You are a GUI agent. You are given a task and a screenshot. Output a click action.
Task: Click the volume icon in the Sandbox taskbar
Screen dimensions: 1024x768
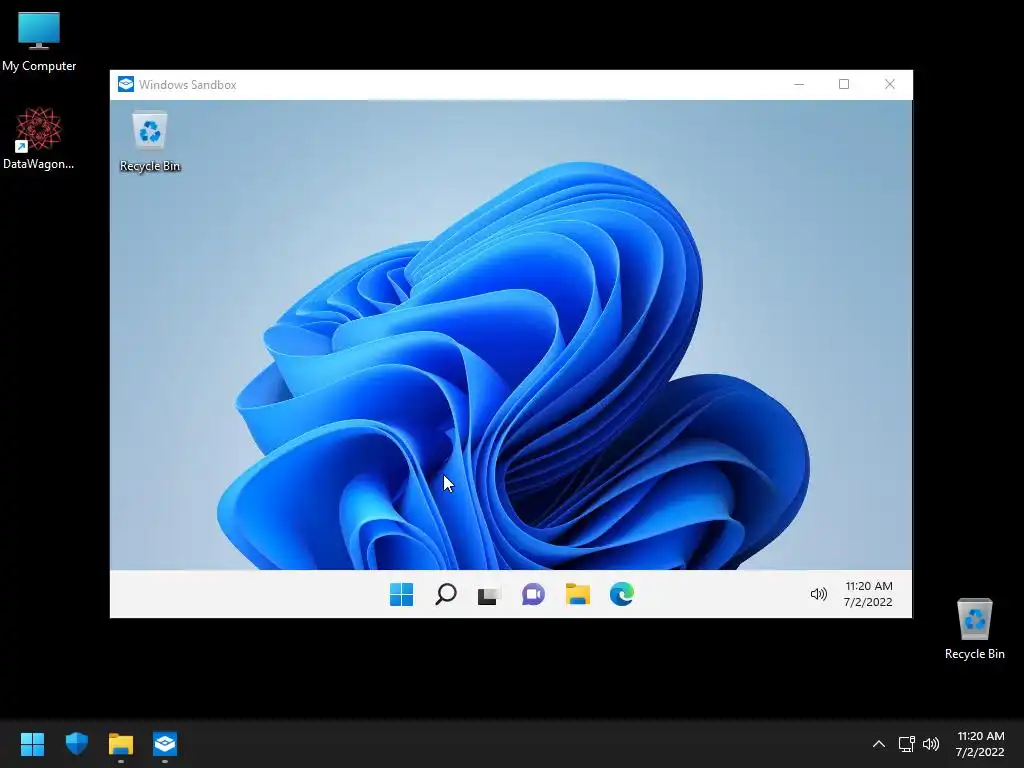tap(818, 594)
